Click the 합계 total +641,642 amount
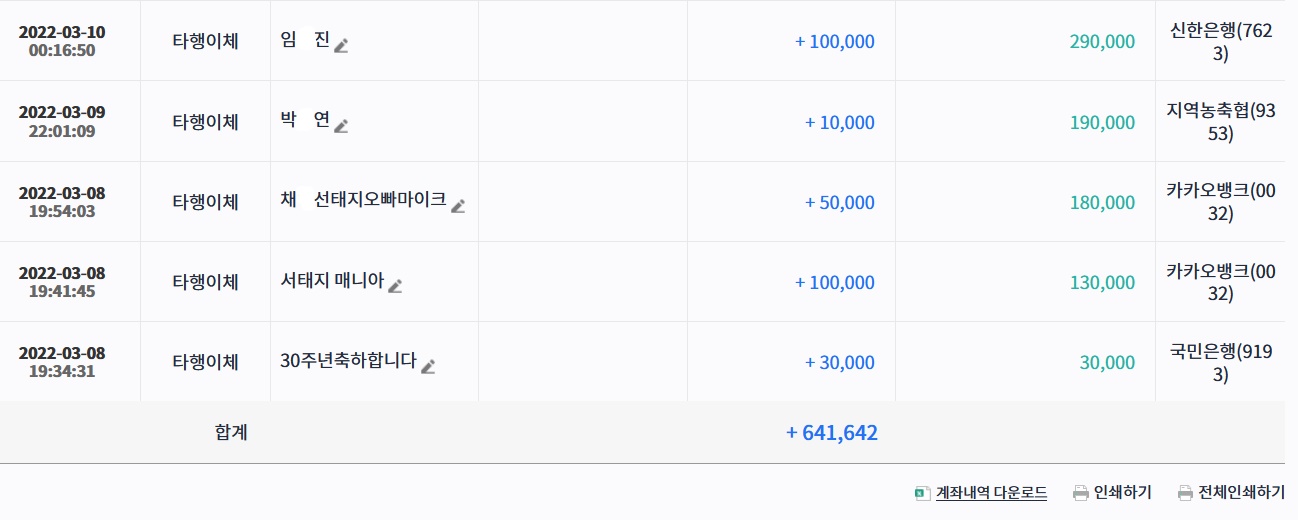Viewport: 1298px width, 520px height. 832,433
